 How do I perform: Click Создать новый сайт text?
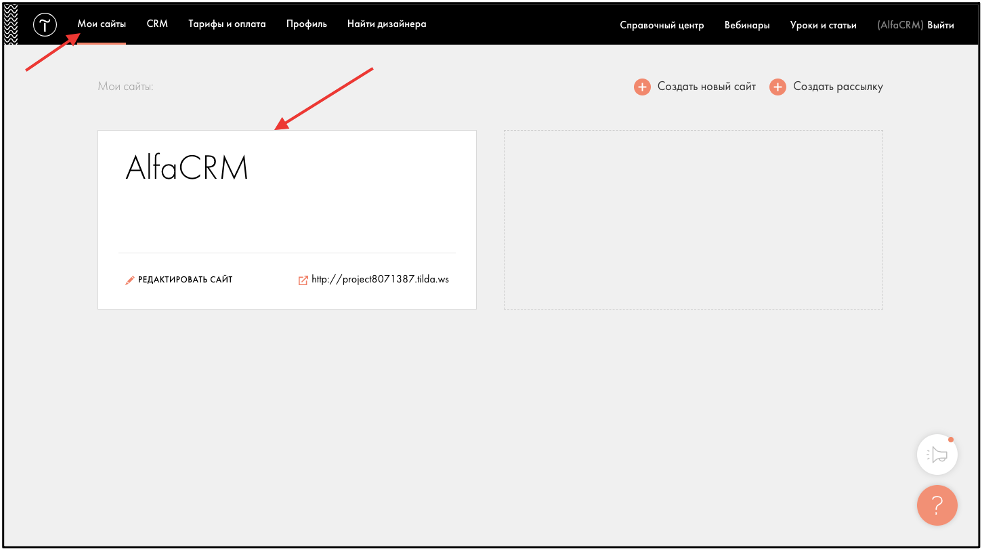tap(706, 86)
